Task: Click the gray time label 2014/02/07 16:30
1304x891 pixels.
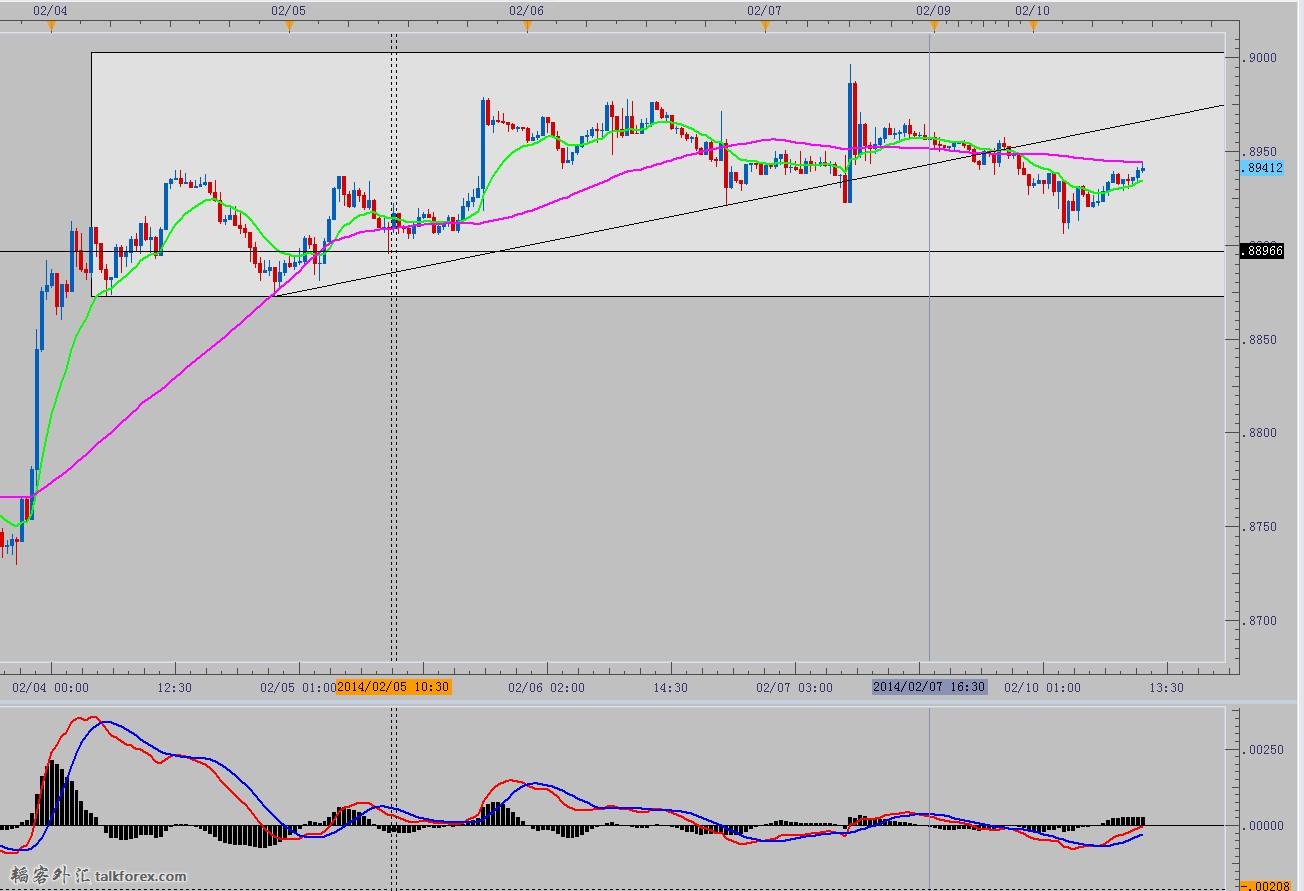Action: (x=930, y=687)
